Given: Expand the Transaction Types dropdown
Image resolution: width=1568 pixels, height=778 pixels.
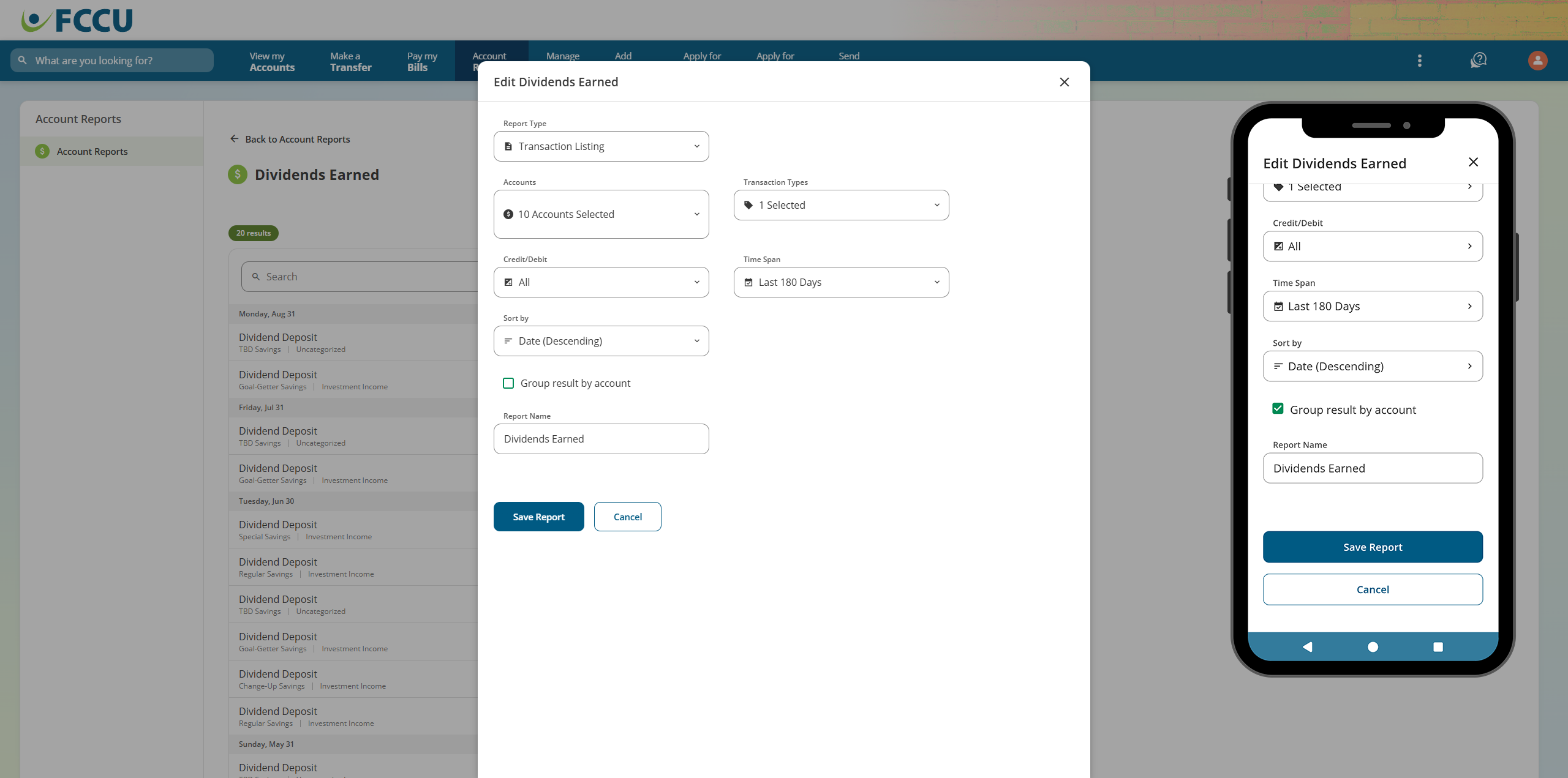Looking at the screenshot, I should [x=842, y=205].
